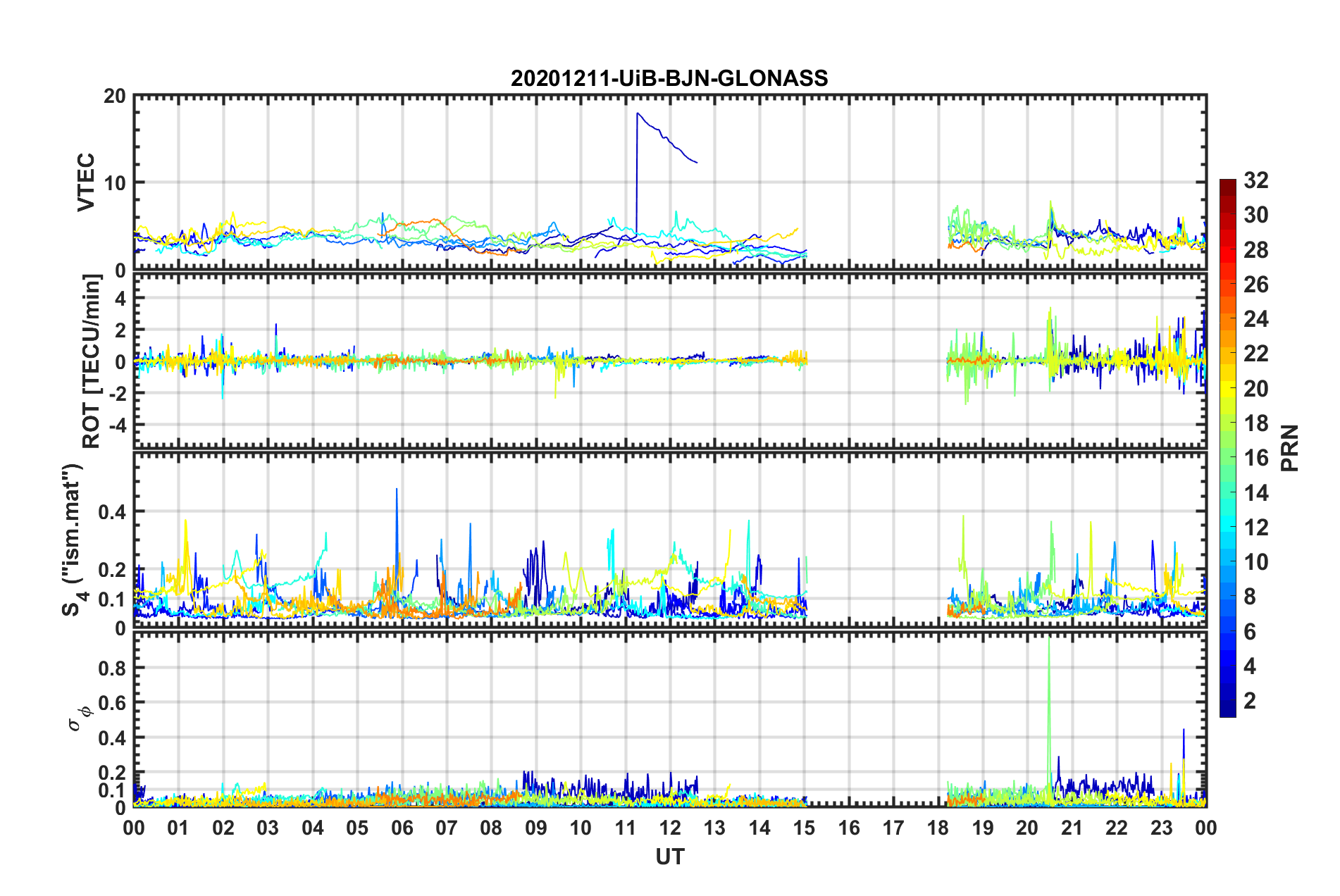Screen dimensions: 1340x896
Task: Click the PRN colorbar strip
Action: click(x=1228, y=448)
